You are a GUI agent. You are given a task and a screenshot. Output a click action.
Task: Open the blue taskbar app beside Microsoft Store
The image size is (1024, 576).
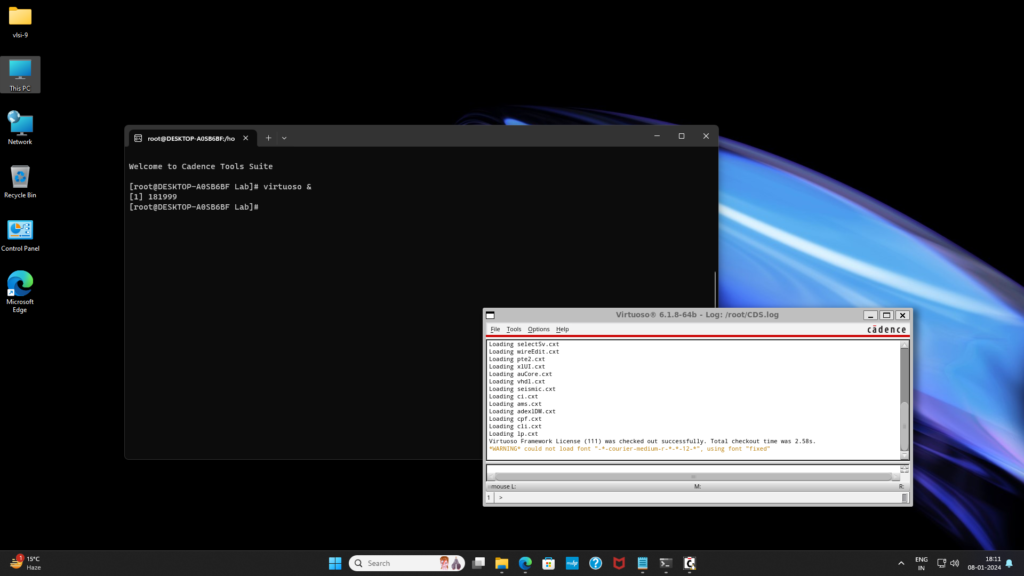point(572,563)
